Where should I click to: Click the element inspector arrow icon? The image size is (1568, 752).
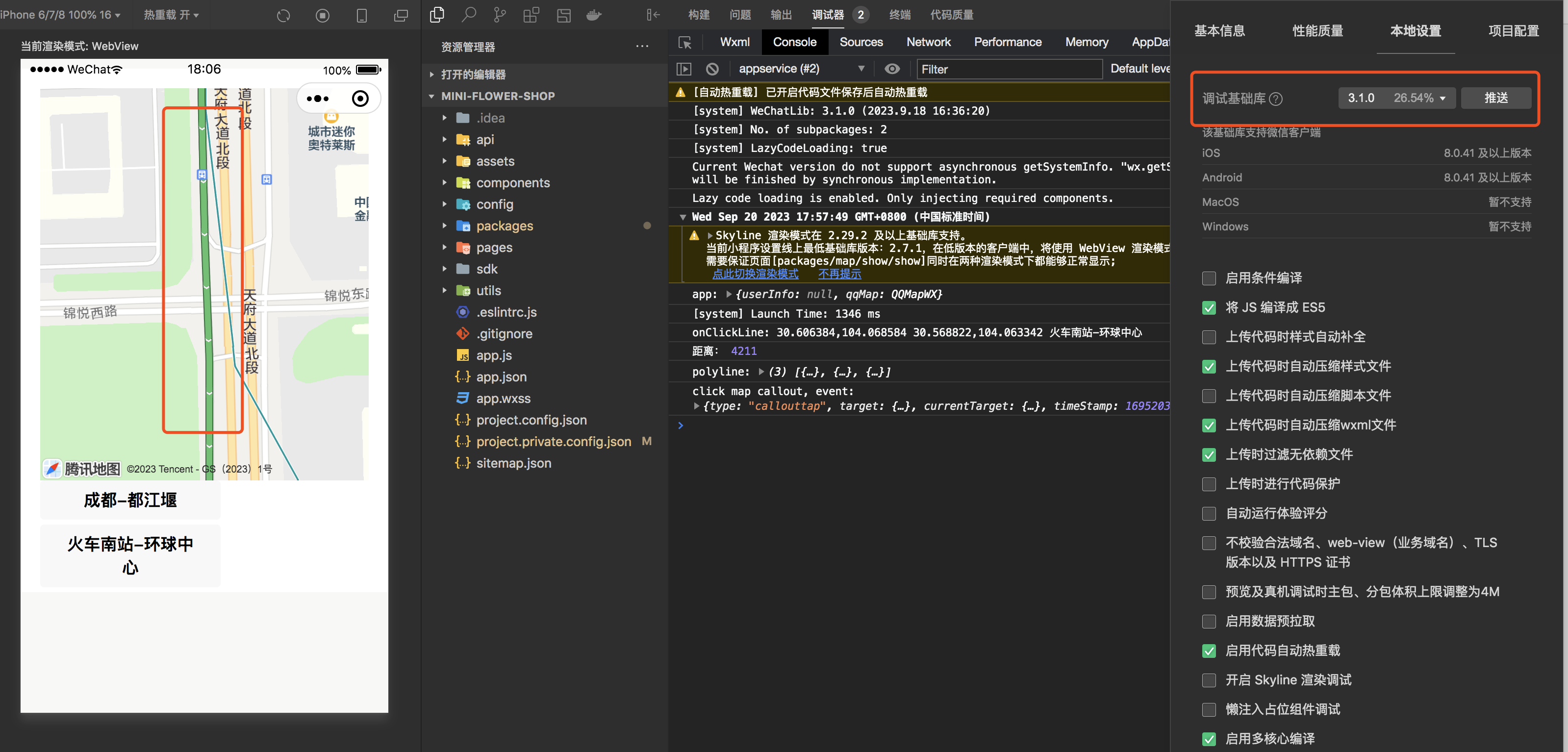click(x=685, y=43)
